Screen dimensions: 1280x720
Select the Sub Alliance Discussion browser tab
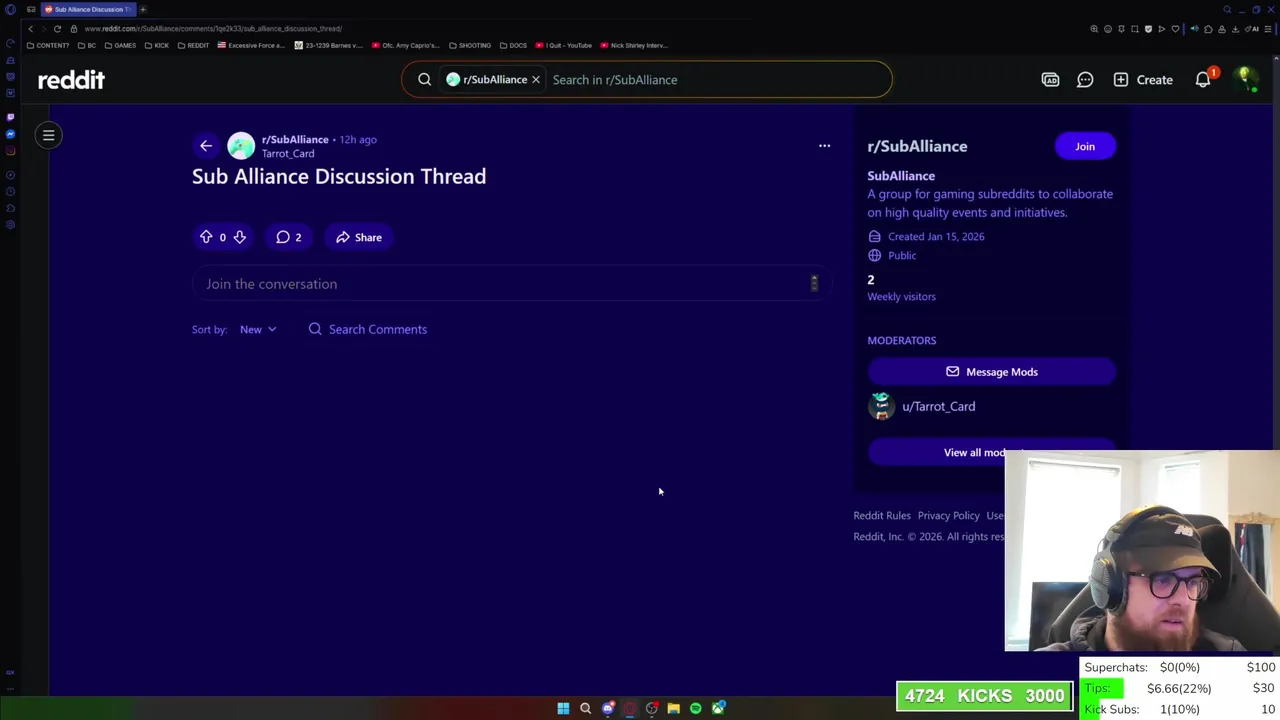tap(88, 9)
